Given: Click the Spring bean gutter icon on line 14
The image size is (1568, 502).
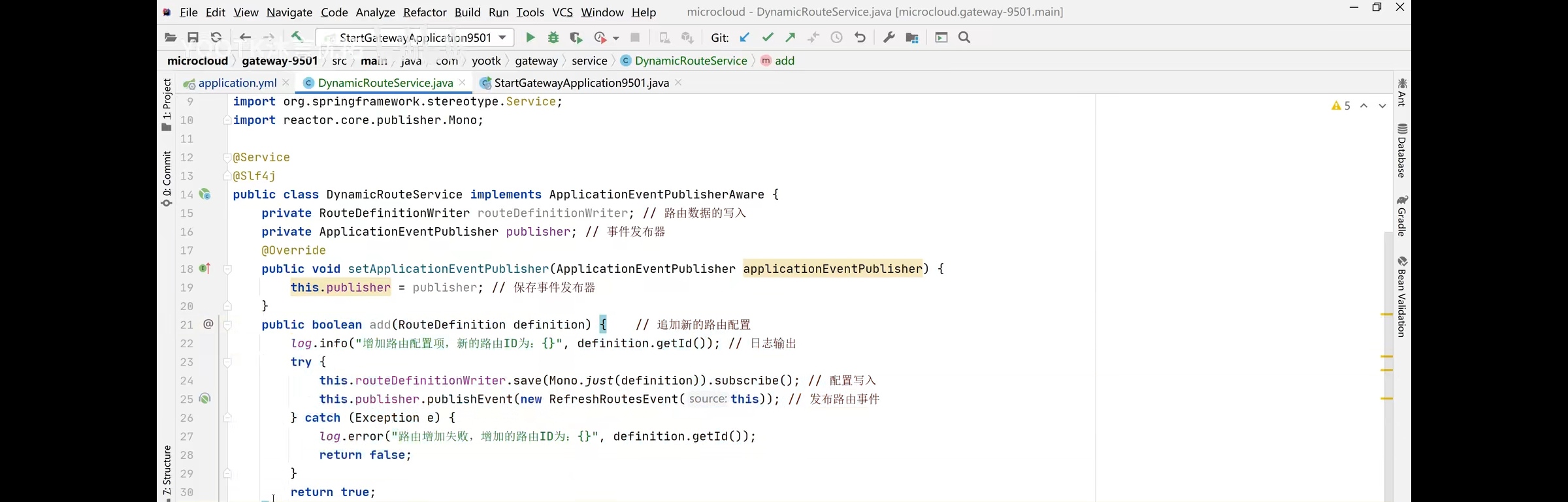Looking at the screenshot, I should tap(205, 194).
